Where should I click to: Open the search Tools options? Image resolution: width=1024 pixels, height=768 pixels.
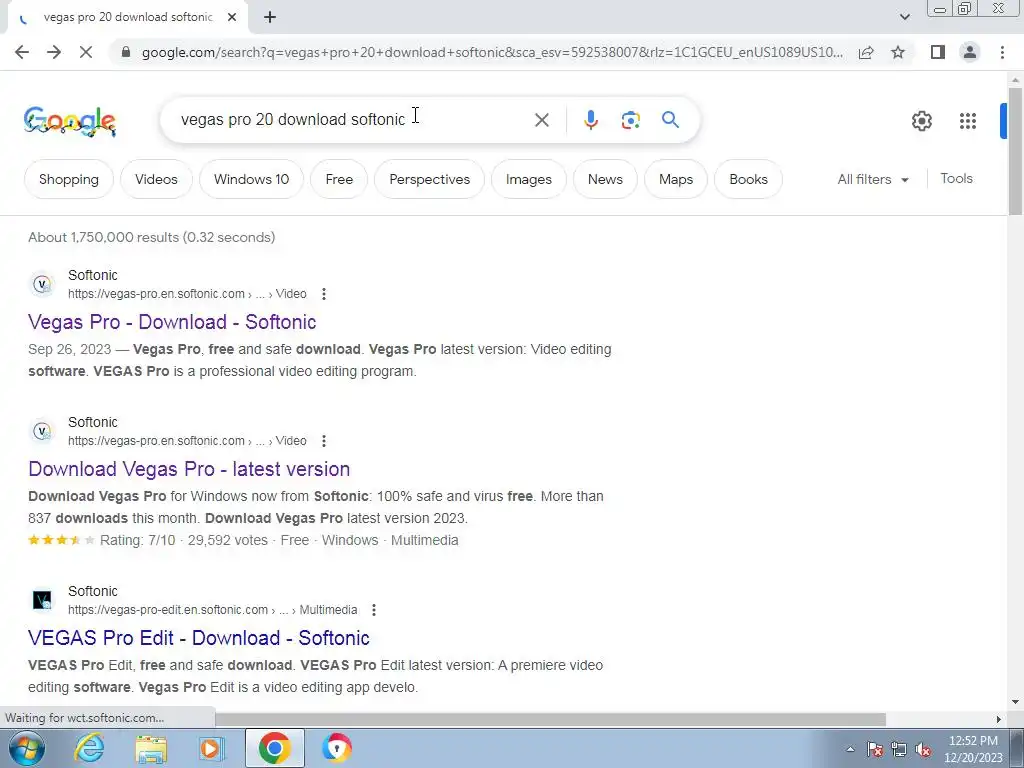(956, 178)
